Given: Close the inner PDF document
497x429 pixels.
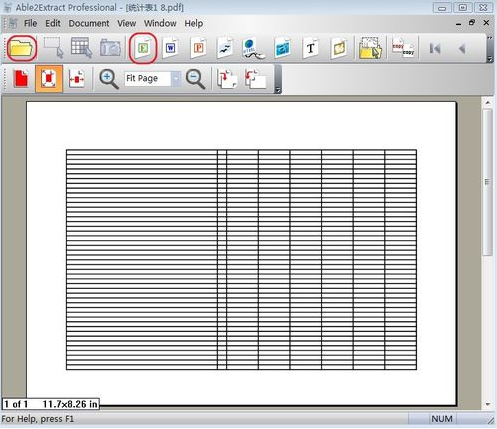Looking at the screenshot, I should (x=486, y=23).
